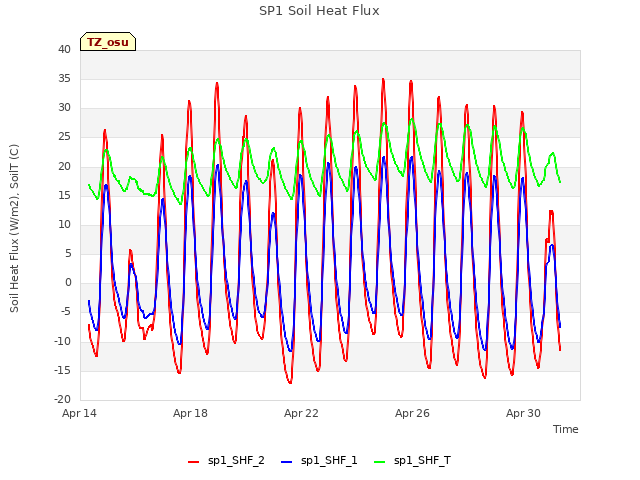Click the red sp1_SHF_2 legend swatch
640x480 pixels.
tap(193, 462)
